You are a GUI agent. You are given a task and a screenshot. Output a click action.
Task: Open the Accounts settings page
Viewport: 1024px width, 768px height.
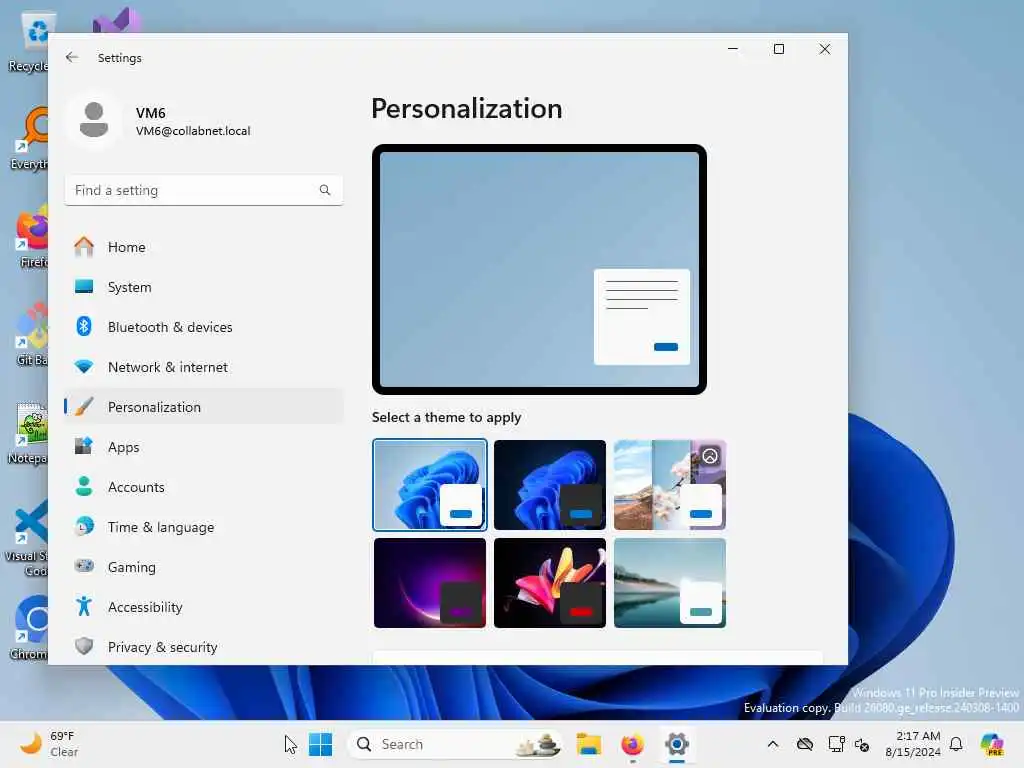click(x=204, y=487)
